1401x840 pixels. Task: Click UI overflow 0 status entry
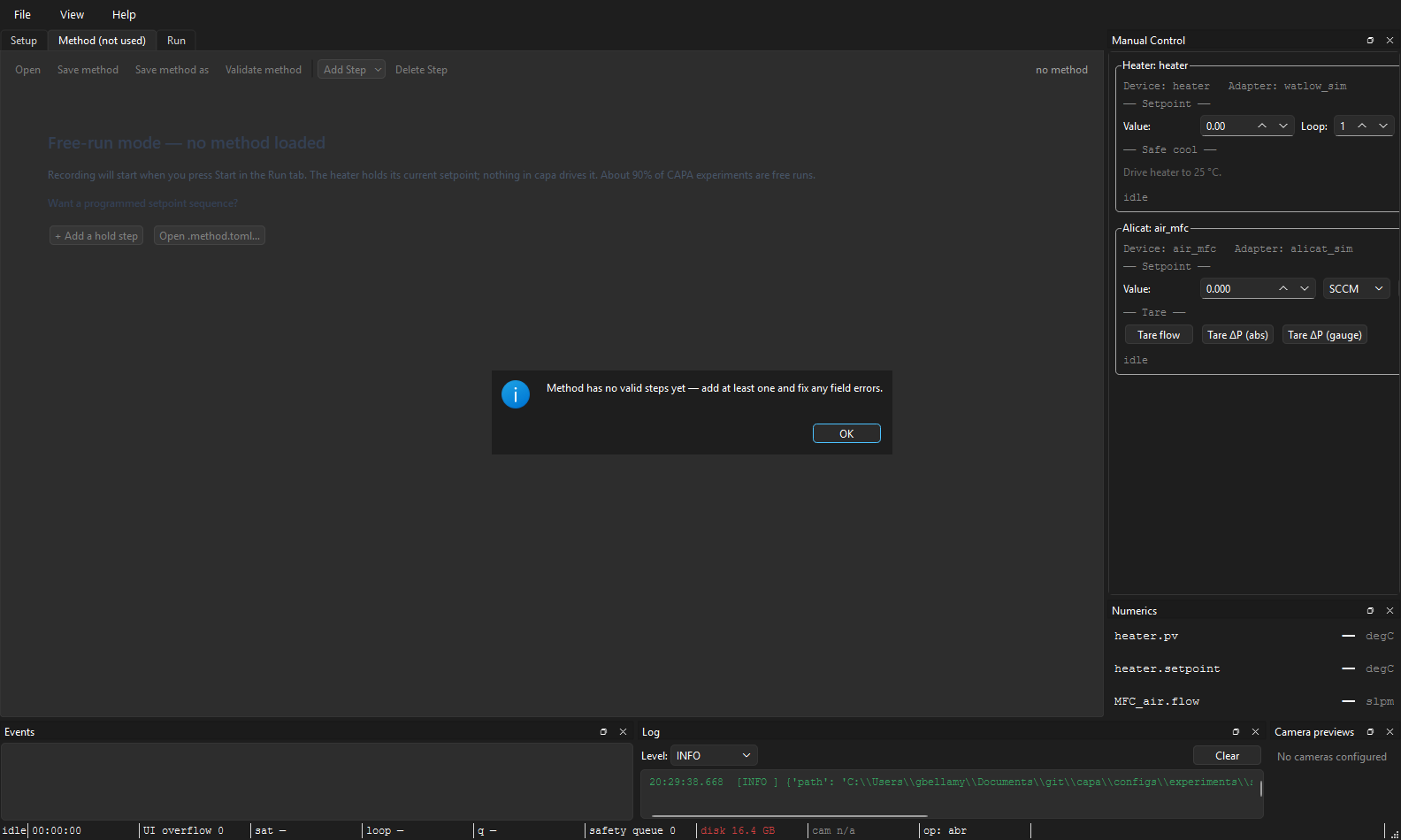pos(183,830)
